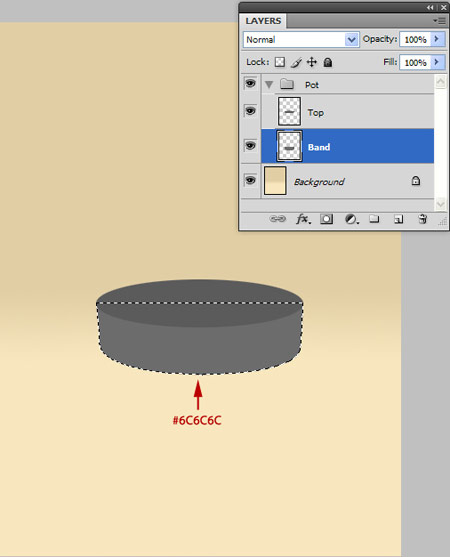This screenshot has height=557, width=450.
Task: Collapse the Pot group triangle
Action: coord(269,85)
